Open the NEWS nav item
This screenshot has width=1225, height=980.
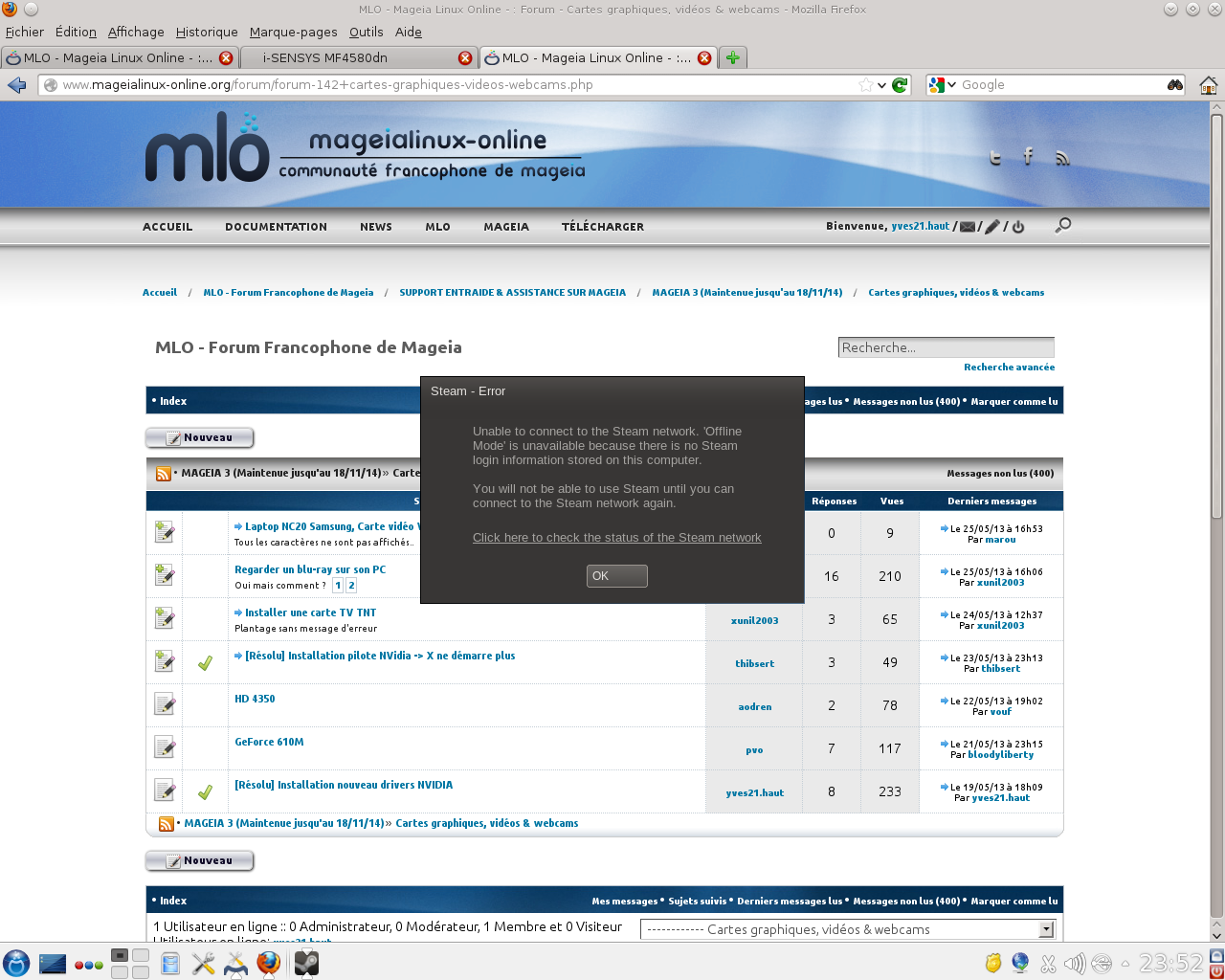click(376, 227)
